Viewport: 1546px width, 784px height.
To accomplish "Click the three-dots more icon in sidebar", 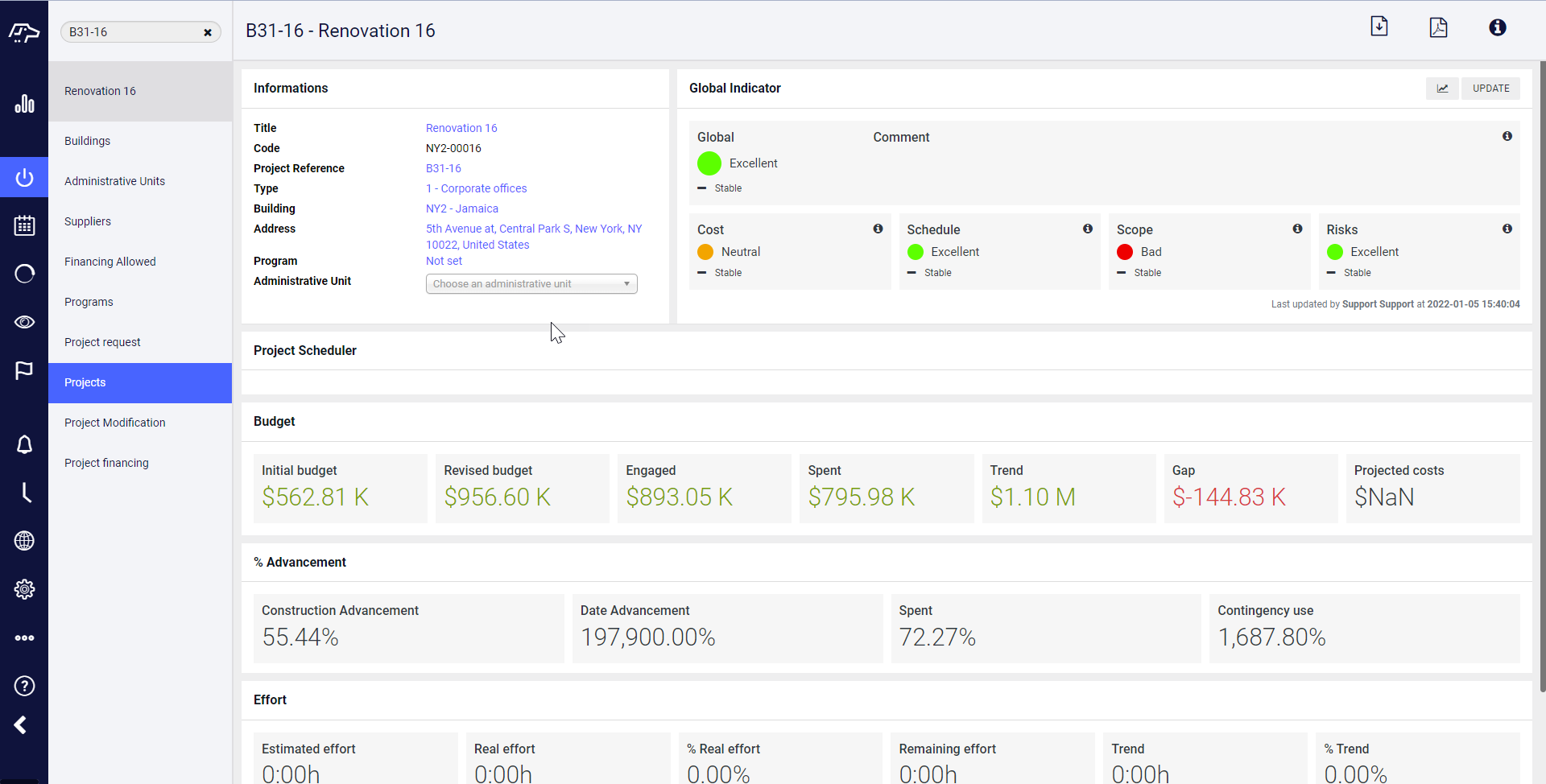I will coord(24,638).
